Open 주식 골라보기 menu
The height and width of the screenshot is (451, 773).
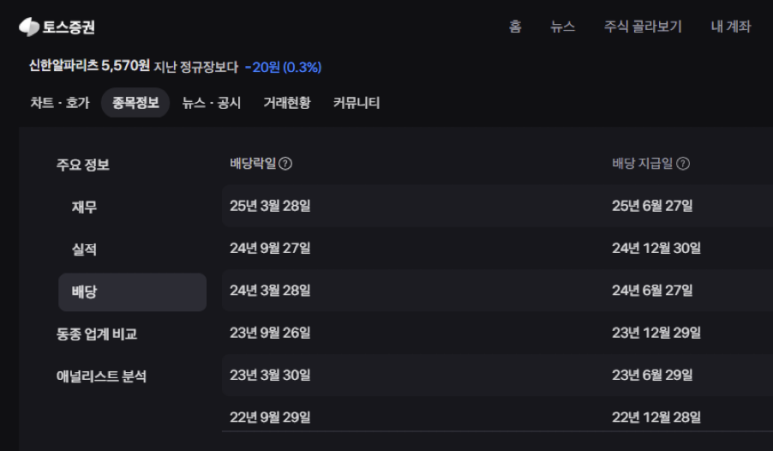point(643,27)
